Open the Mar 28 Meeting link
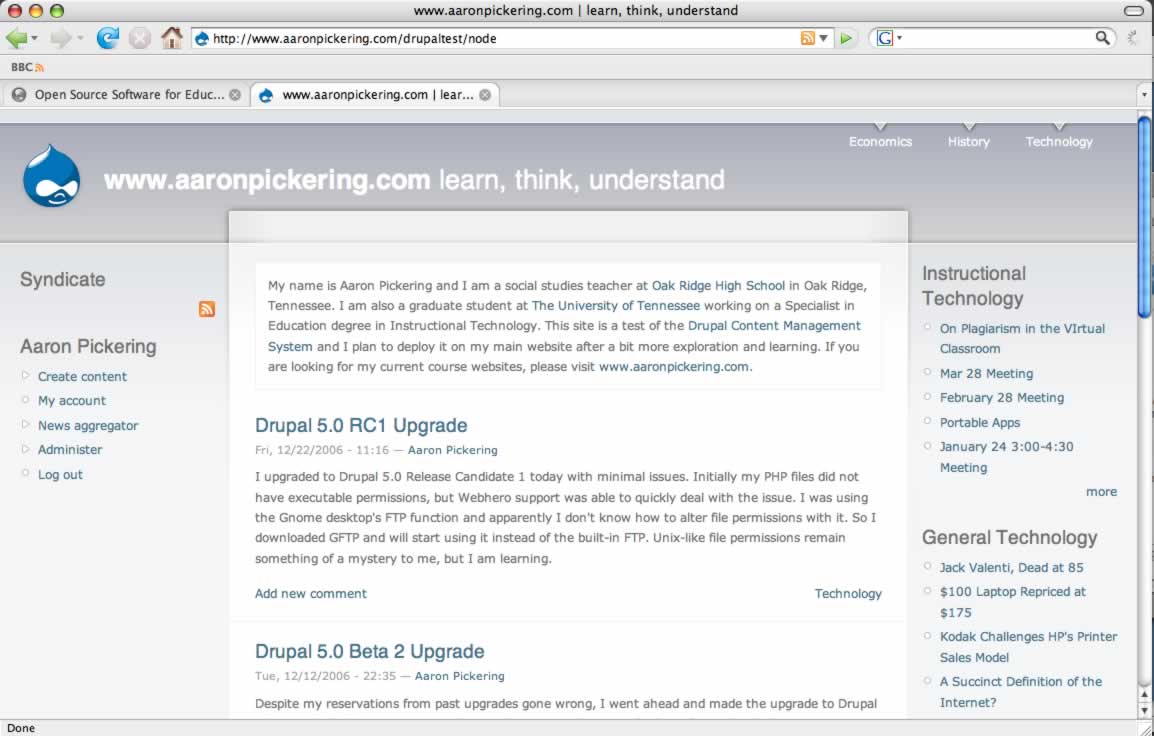This screenshot has width=1154, height=736. coord(986,374)
